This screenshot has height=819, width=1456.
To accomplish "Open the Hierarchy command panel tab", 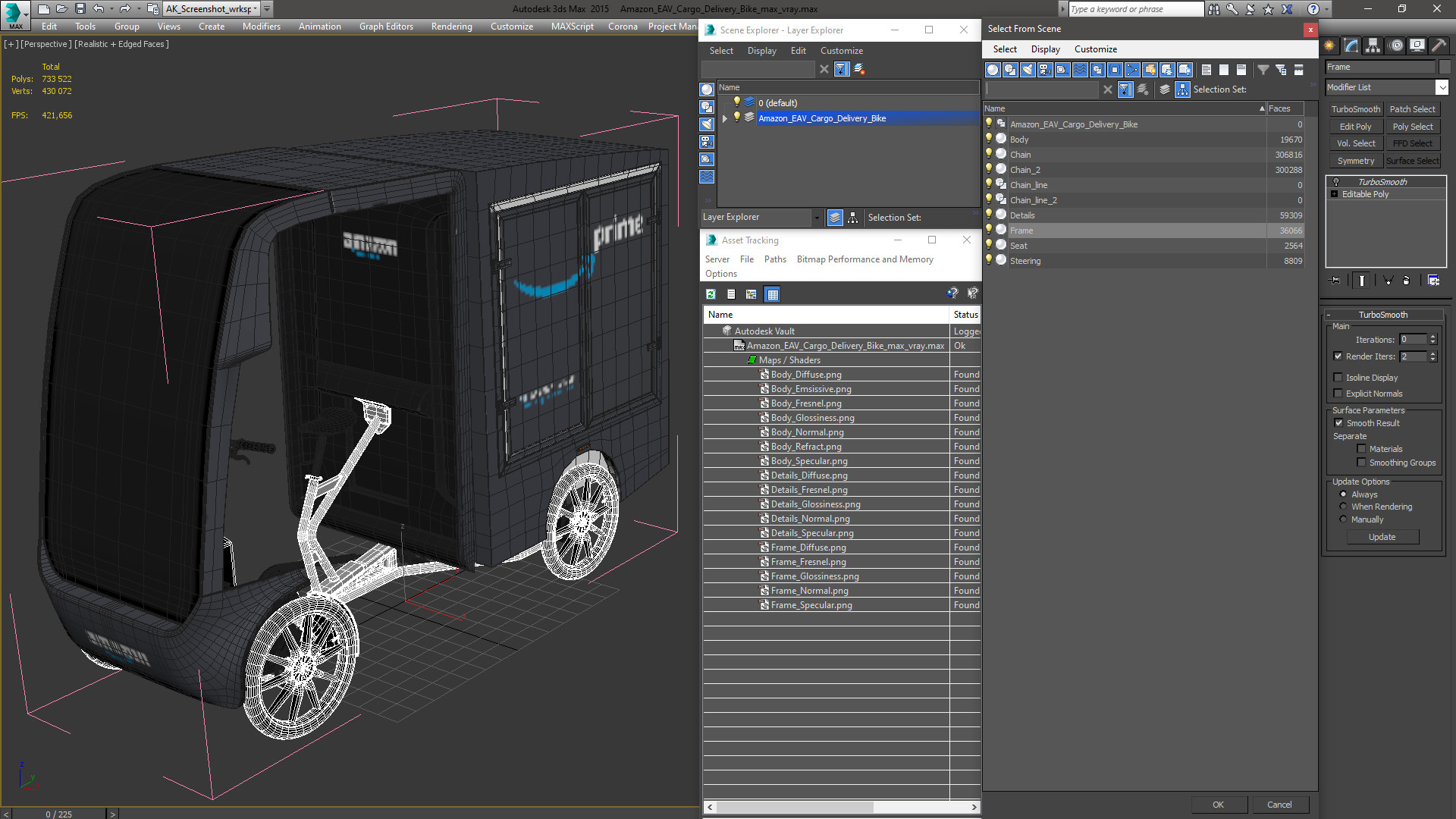I will 1373,45.
